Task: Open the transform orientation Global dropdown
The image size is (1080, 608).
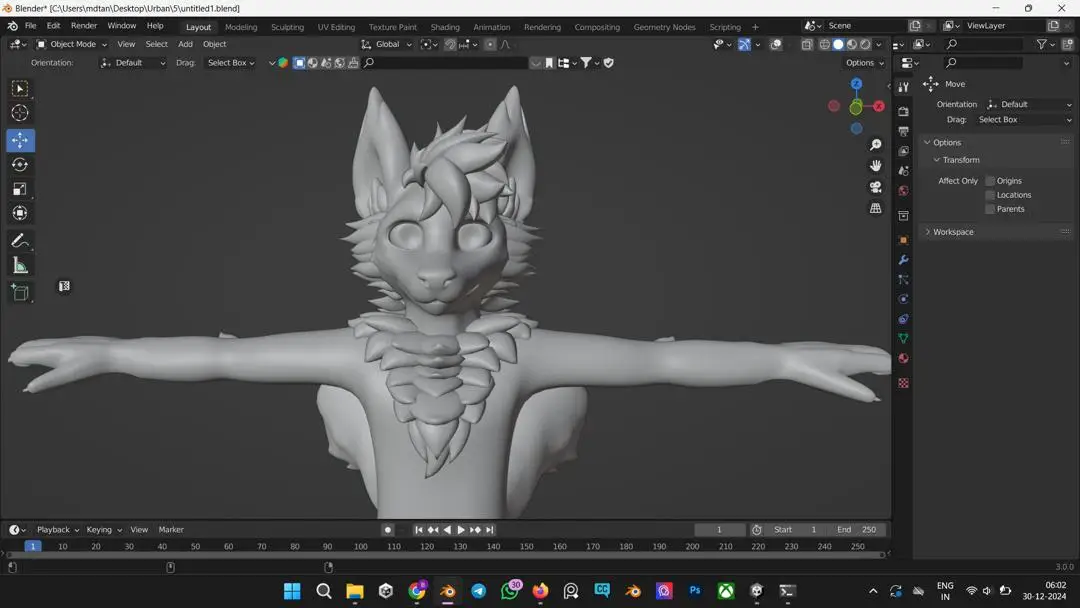Action: click(x=387, y=44)
